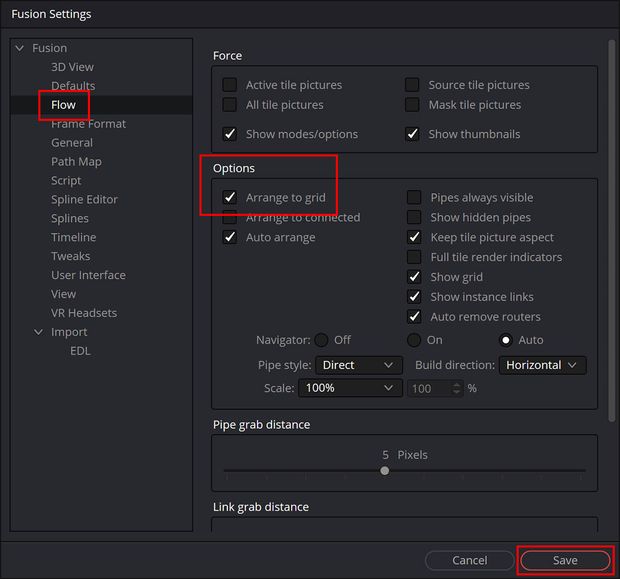Disable Auto remove routers
The image size is (620, 579).
[x=414, y=316]
